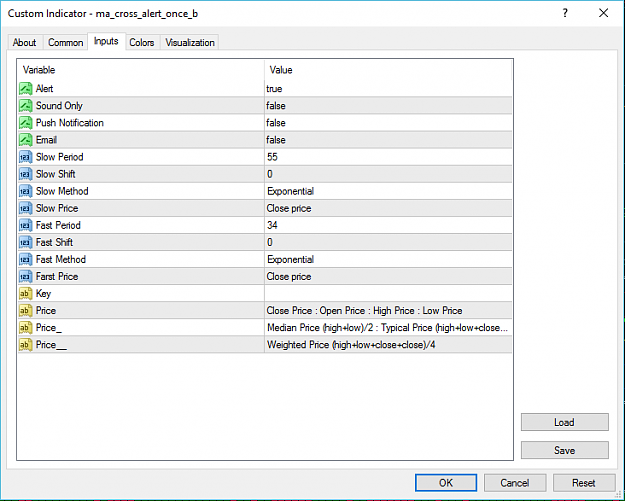Click the integer icon beside Slow Period
The width and height of the screenshot is (625, 501).
tap(26, 157)
